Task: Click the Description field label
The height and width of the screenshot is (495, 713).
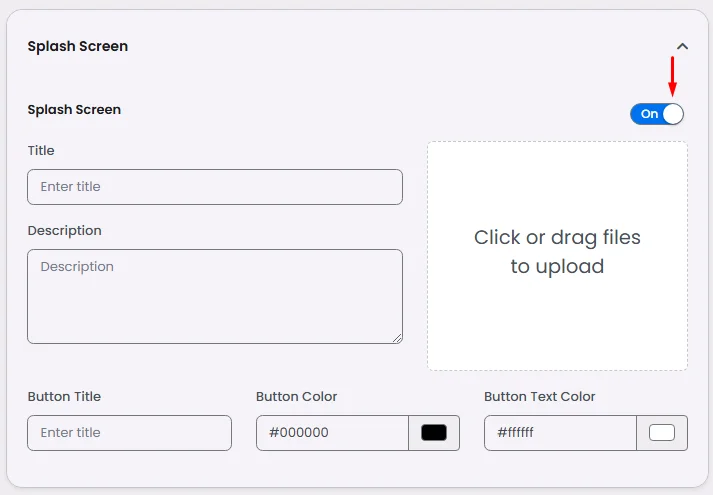Action: [65, 231]
